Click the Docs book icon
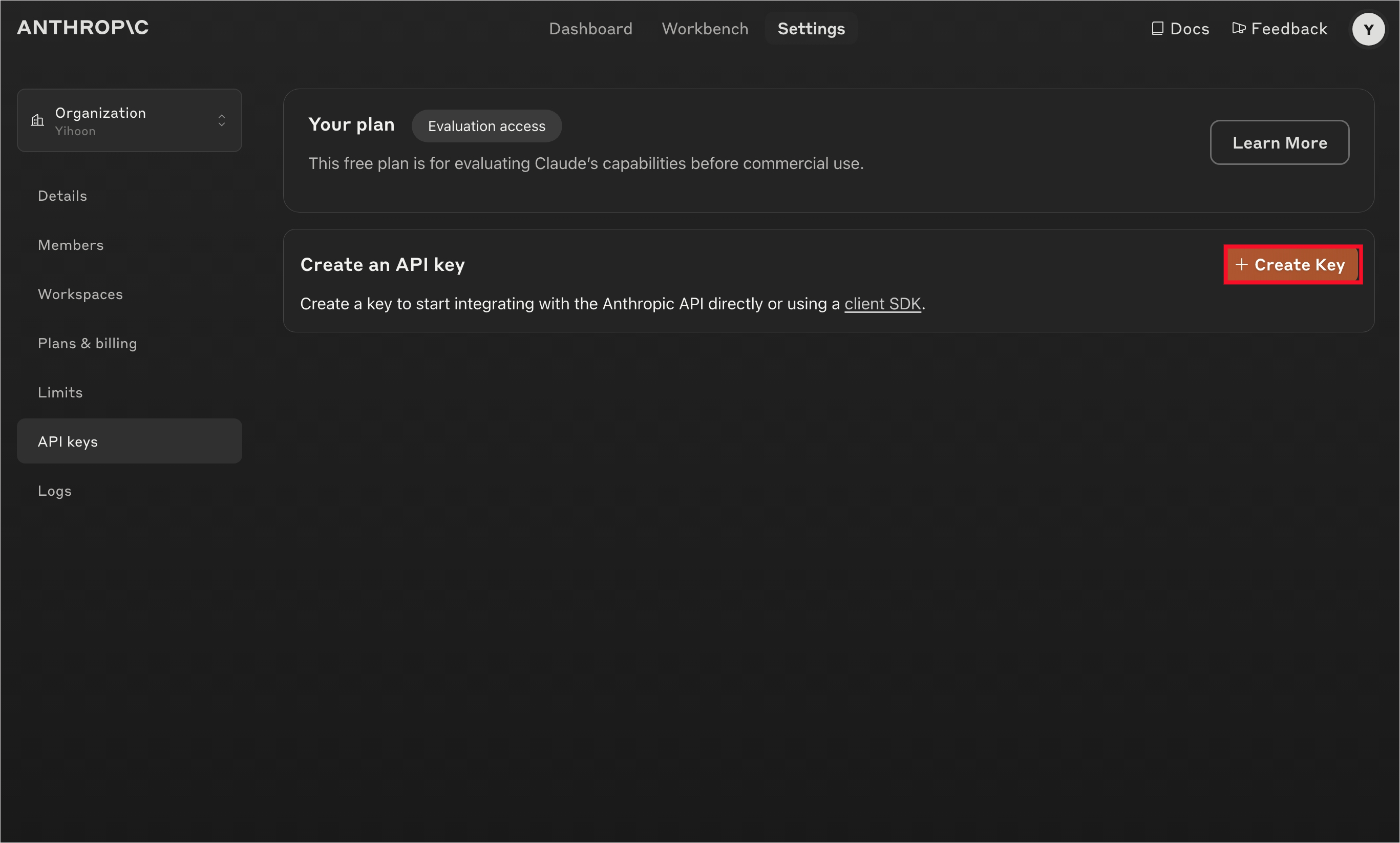Screen dimensions: 1400x843 coord(1157,28)
